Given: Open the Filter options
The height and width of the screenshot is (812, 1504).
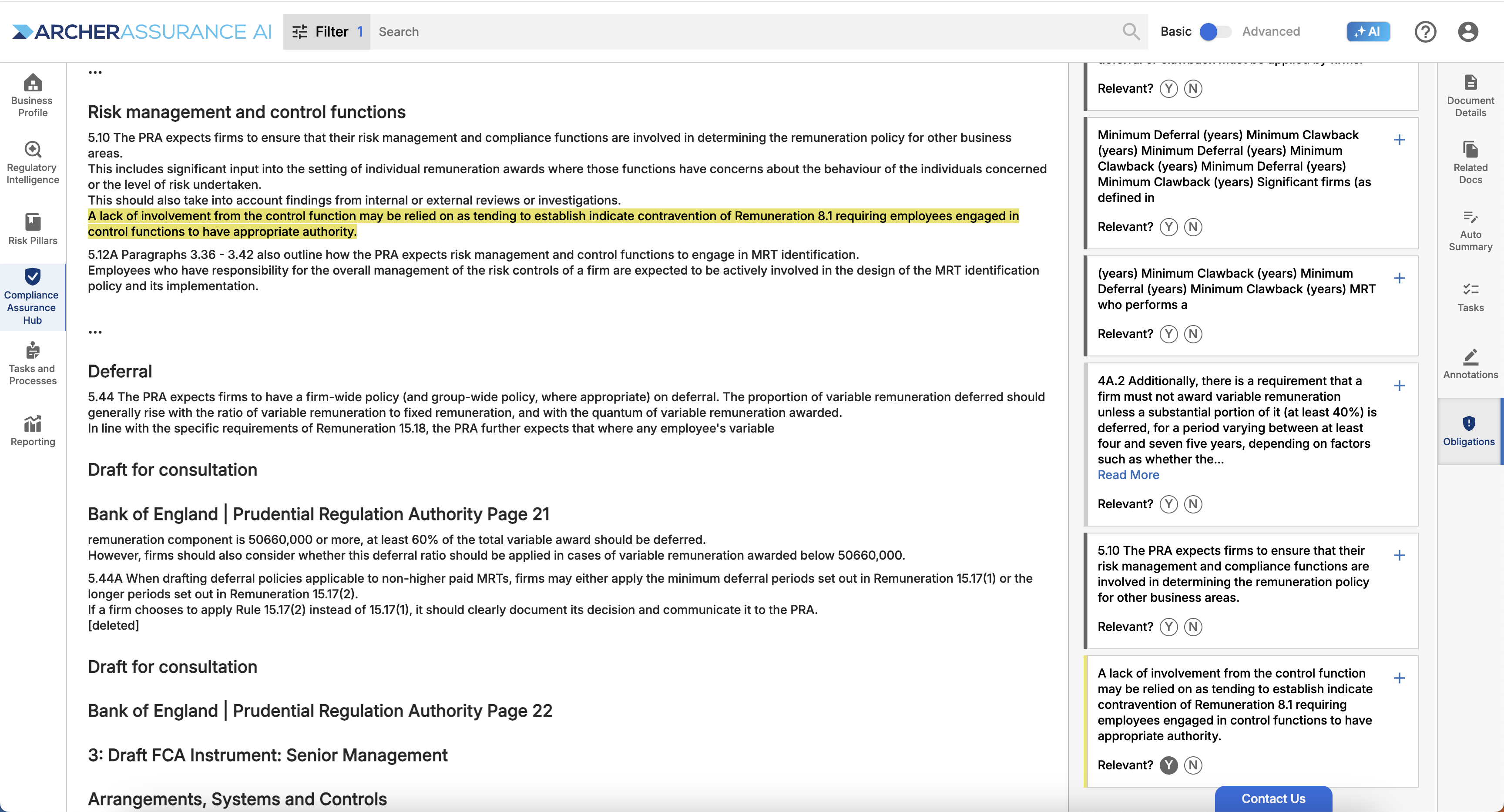Looking at the screenshot, I should click(327, 31).
